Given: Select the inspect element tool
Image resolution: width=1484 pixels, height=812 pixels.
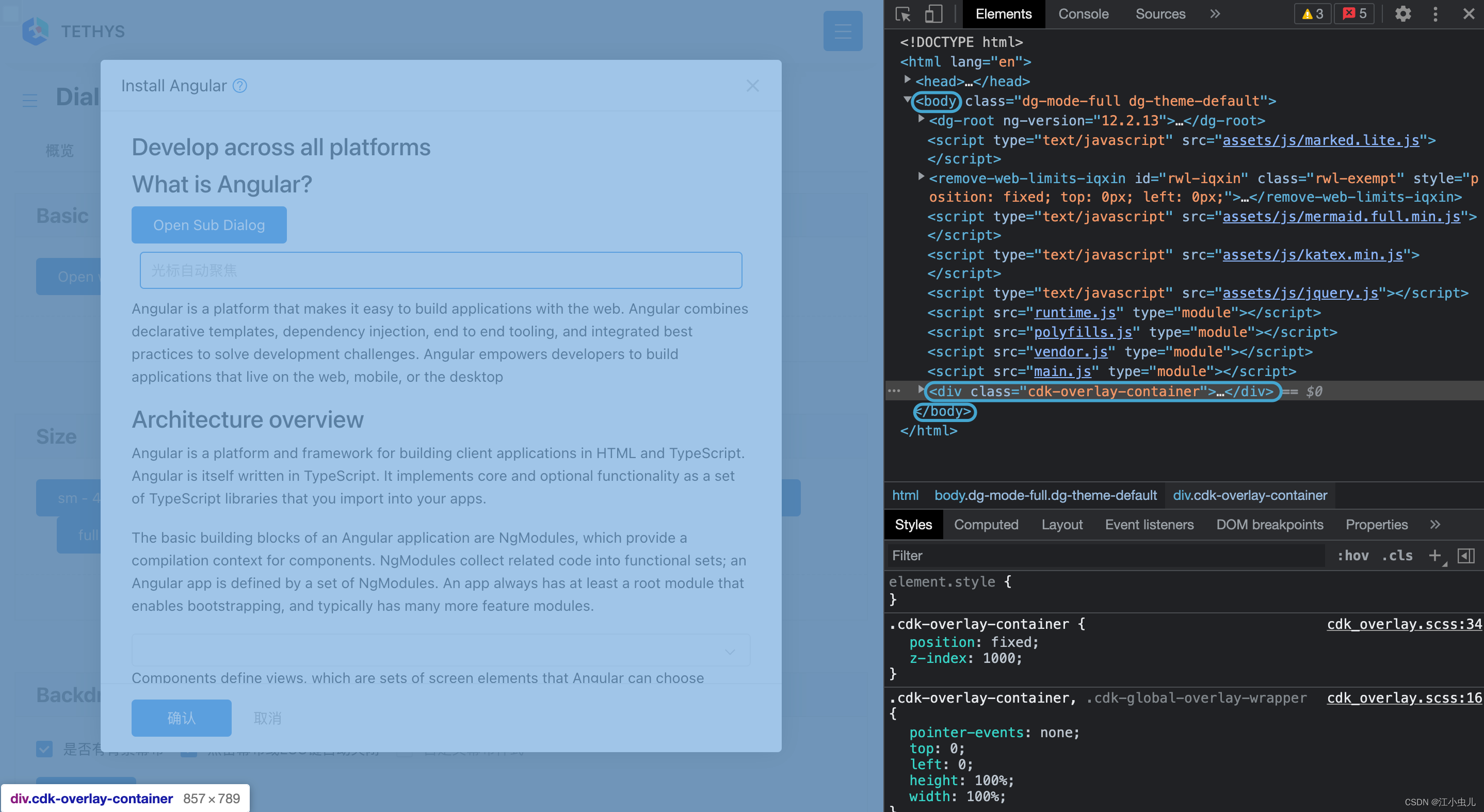Looking at the screenshot, I should coord(901,14).
